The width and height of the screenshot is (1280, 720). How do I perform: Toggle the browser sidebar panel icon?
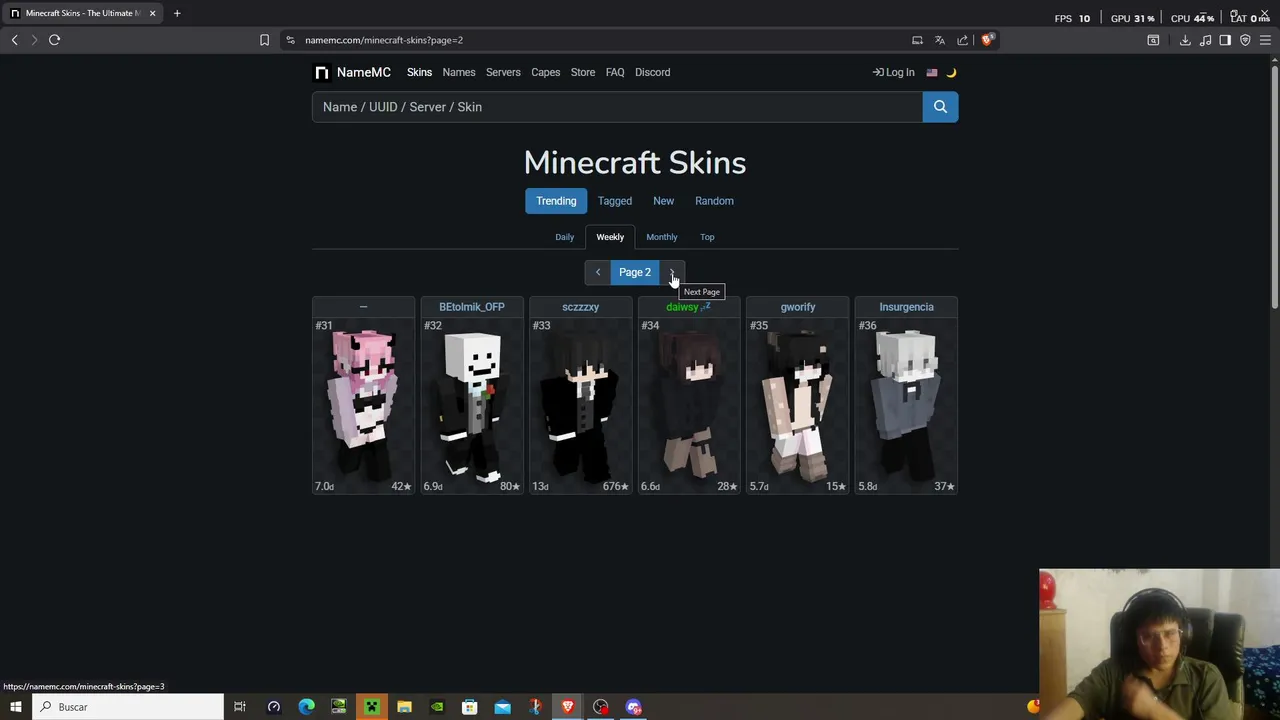tap(1225, 40)
